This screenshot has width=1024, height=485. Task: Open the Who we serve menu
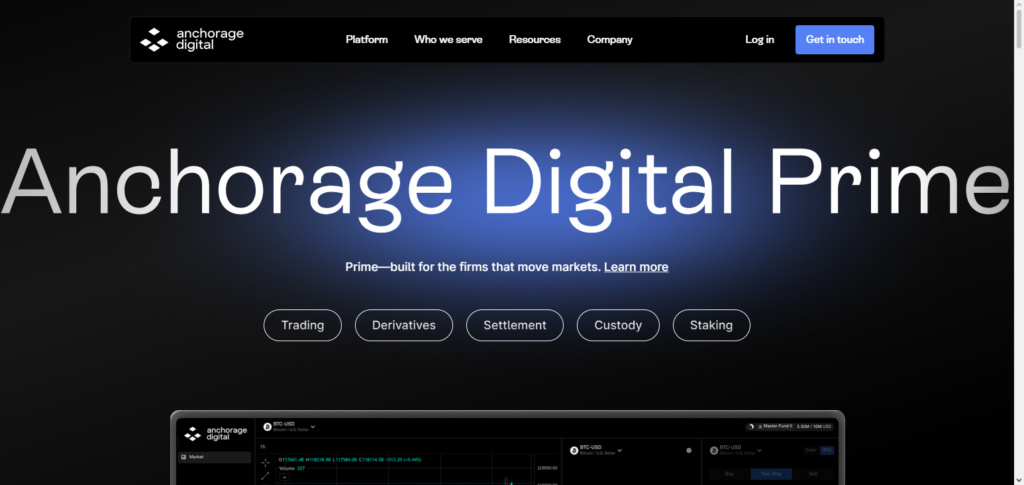[x=448, y=39]
